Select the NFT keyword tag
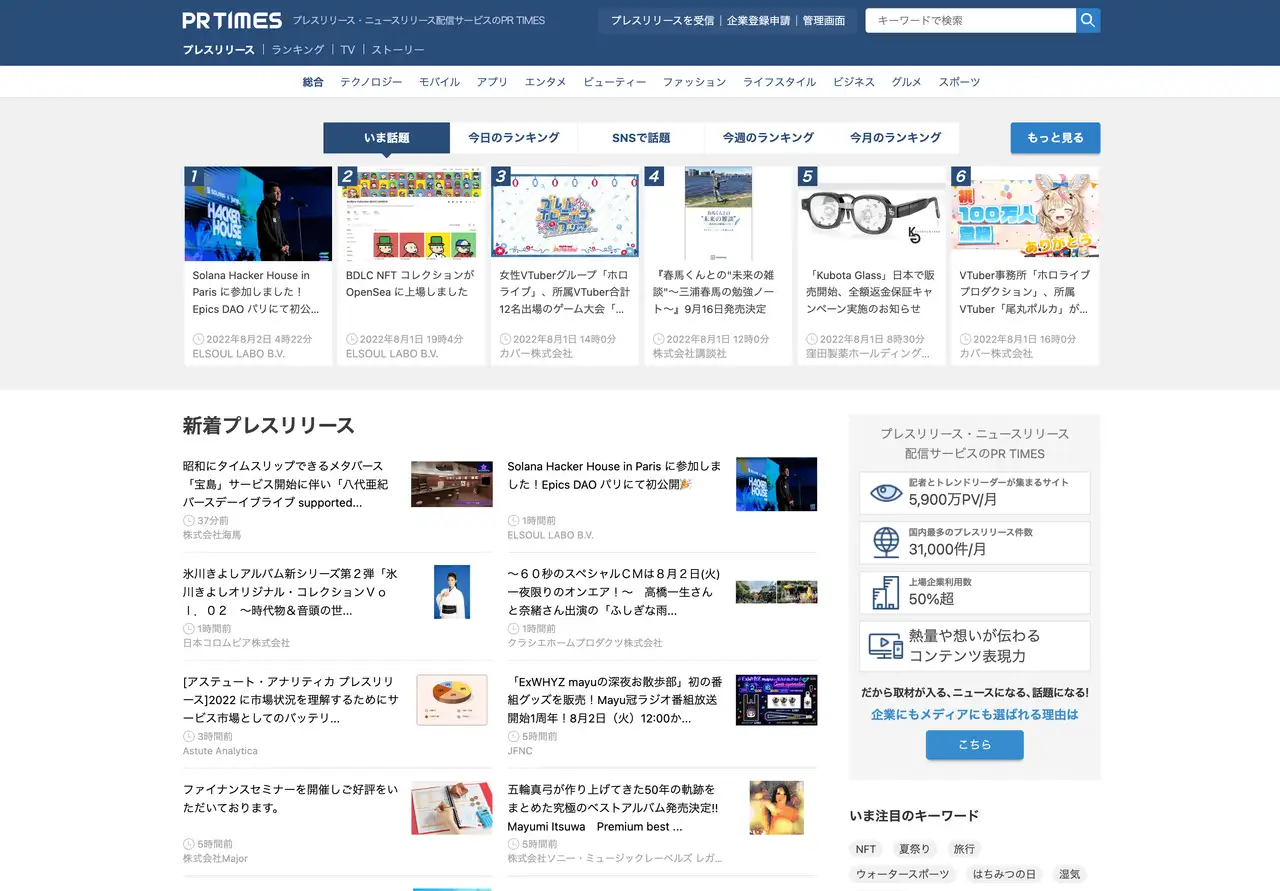The width and height of the screenshot is (1280, 891). (x=866, y=849)
